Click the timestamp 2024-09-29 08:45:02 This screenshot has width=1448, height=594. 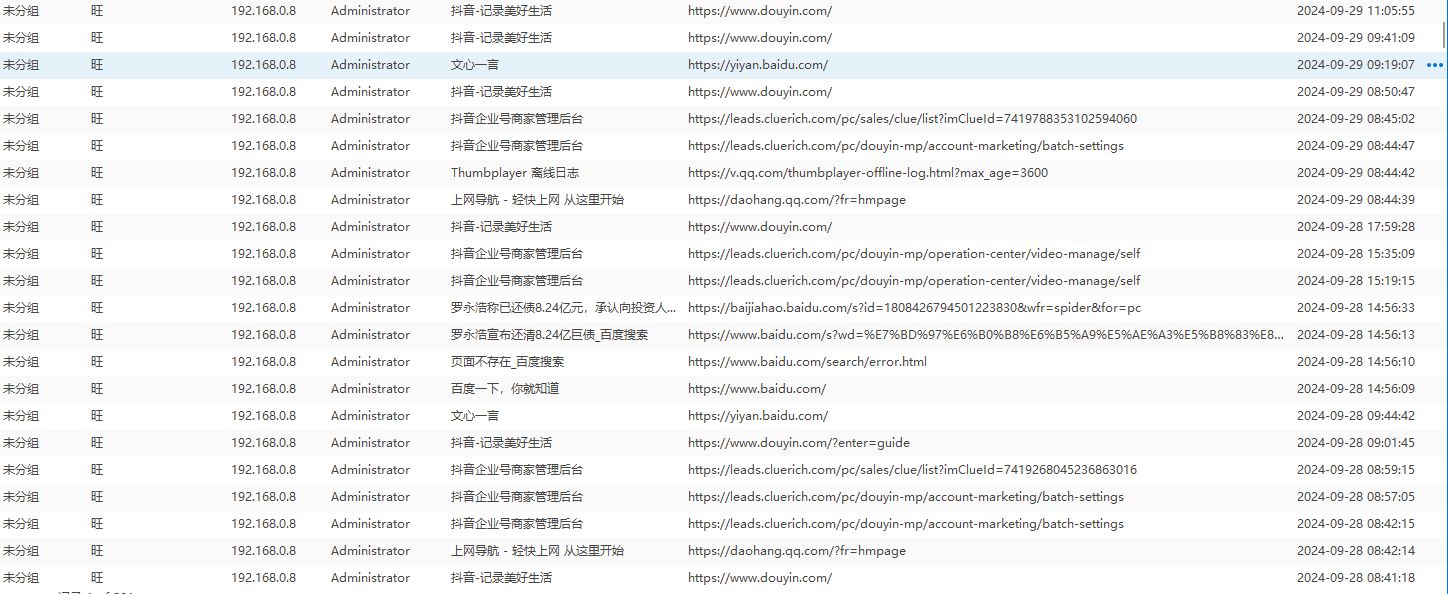click(x=1355, y=119)
